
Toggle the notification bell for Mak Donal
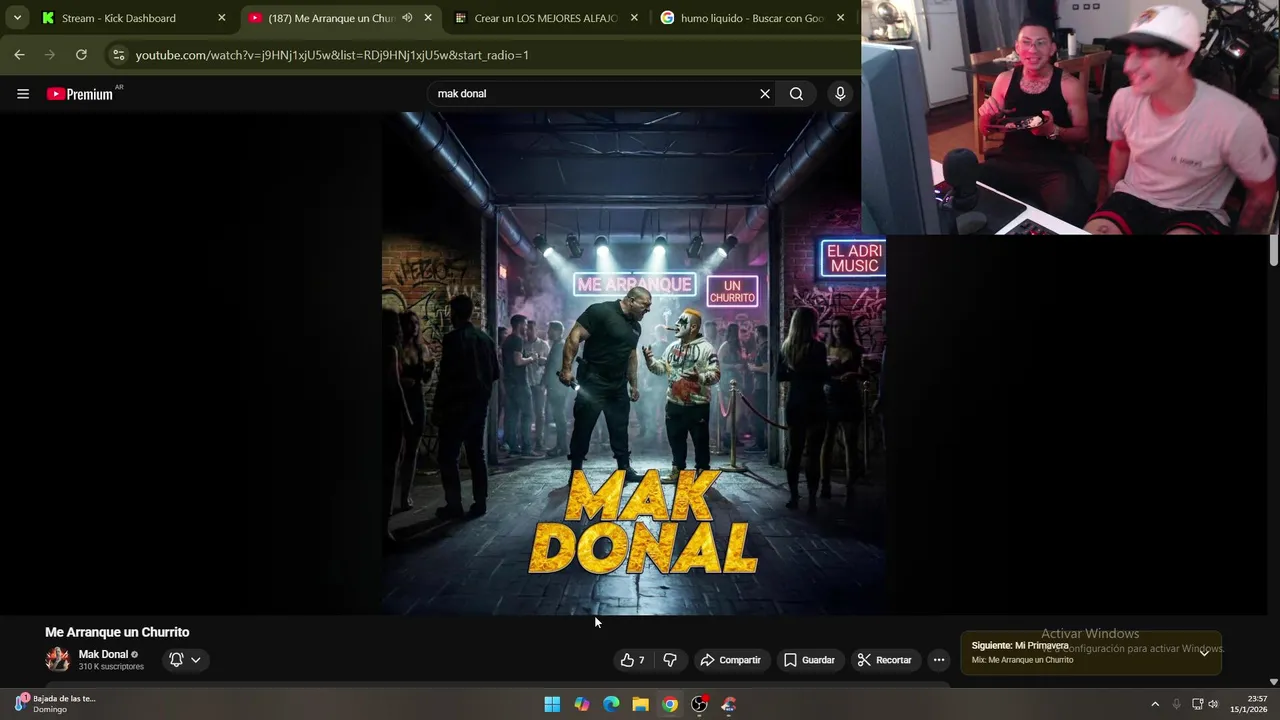coord(185,660)
